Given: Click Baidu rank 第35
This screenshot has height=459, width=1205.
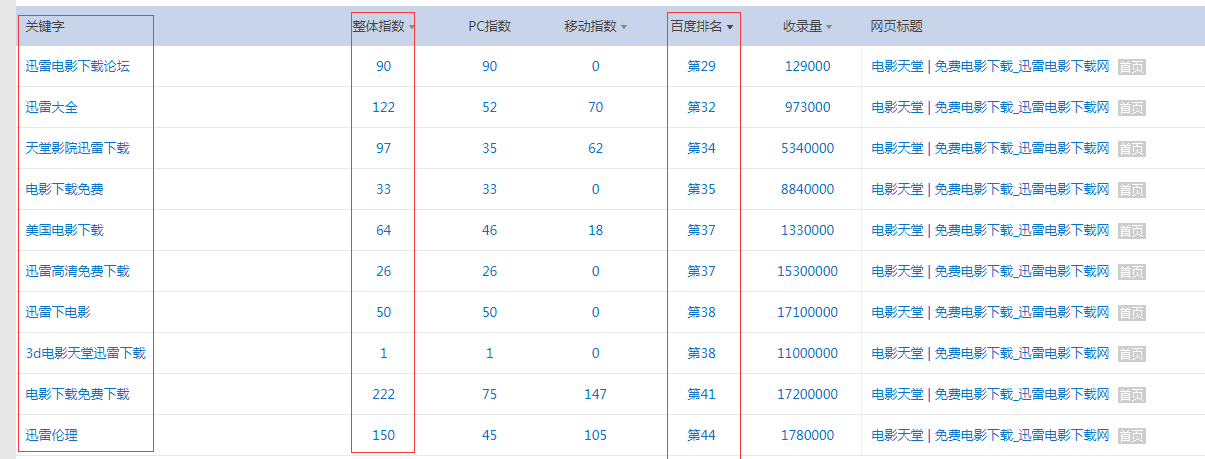Looking at the screenshot, I should 702,189.
